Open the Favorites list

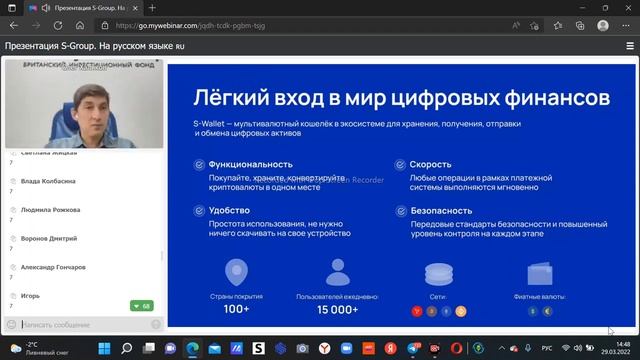pos(558,26)
